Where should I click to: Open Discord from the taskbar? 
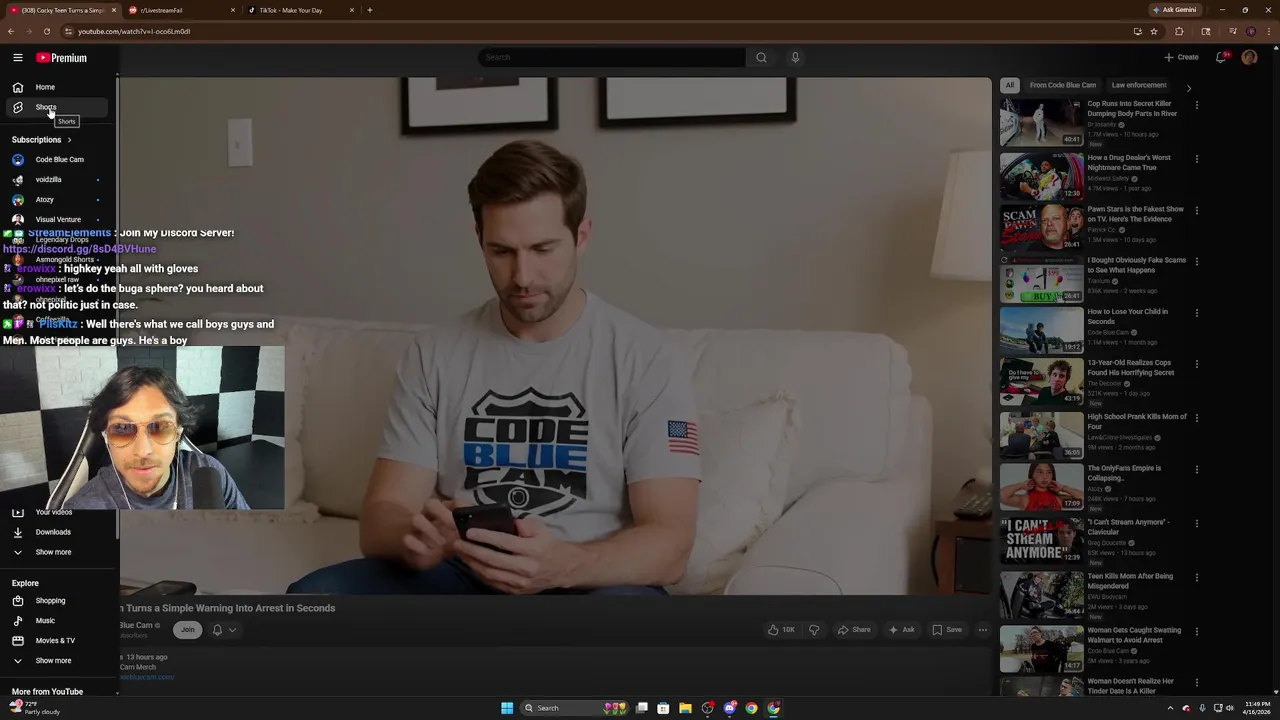click(730, 708)
